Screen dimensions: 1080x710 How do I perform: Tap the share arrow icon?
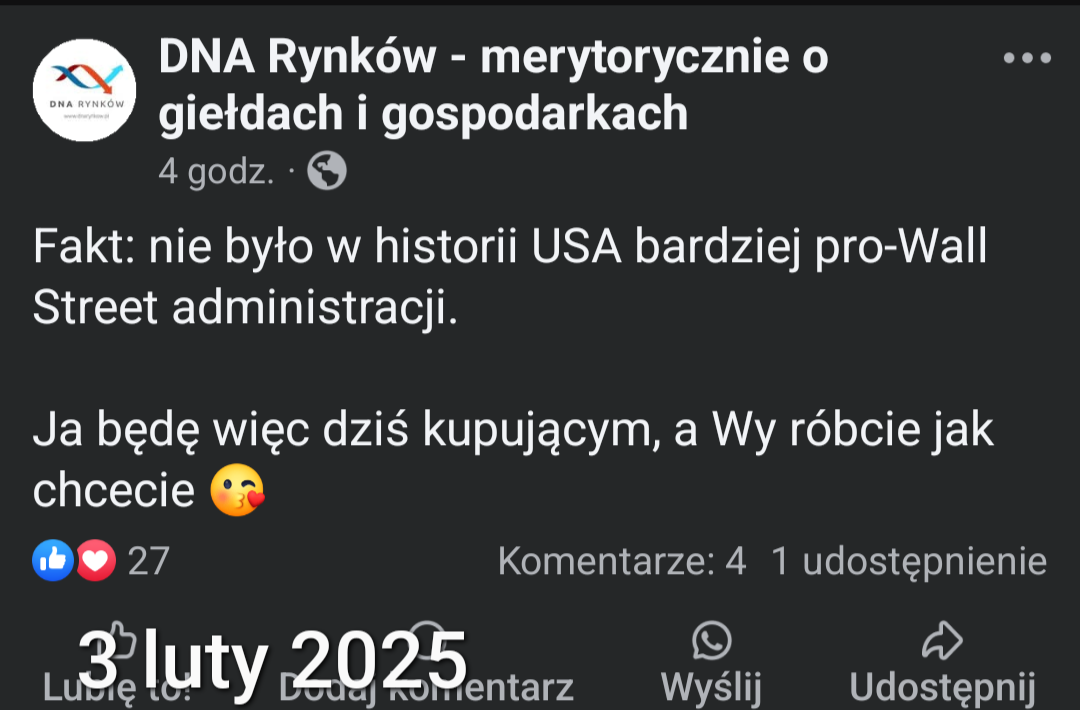(x=942, y=640)
